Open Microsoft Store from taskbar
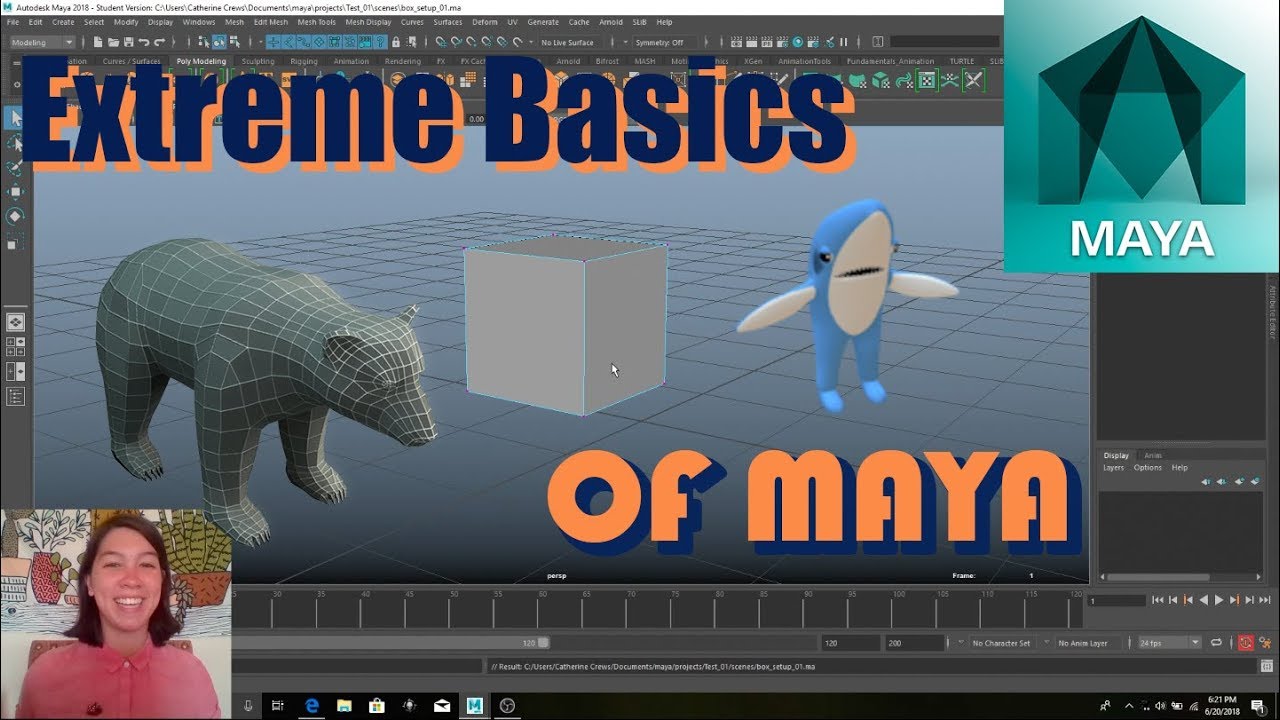 tap(377, 705)
